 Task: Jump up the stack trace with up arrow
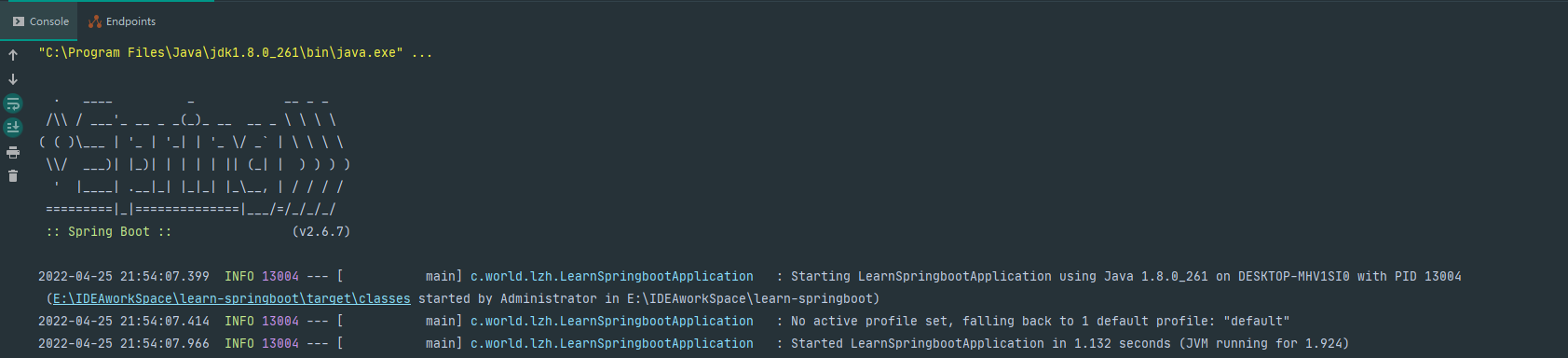(x=13, y=55)
